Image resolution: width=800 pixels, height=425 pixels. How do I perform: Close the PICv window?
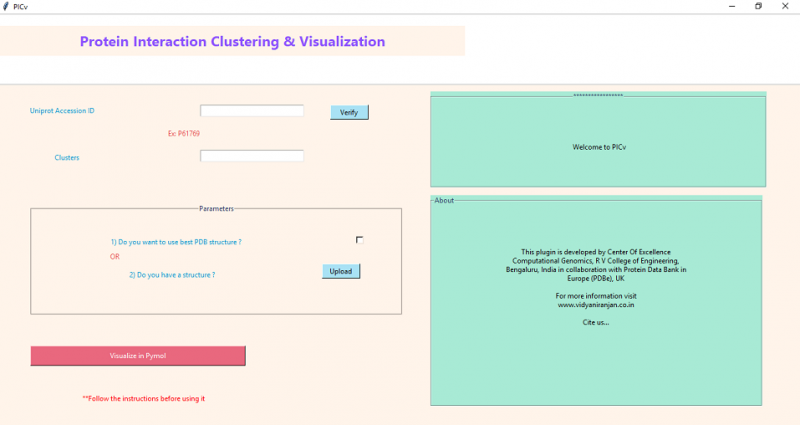pos(786,6)
